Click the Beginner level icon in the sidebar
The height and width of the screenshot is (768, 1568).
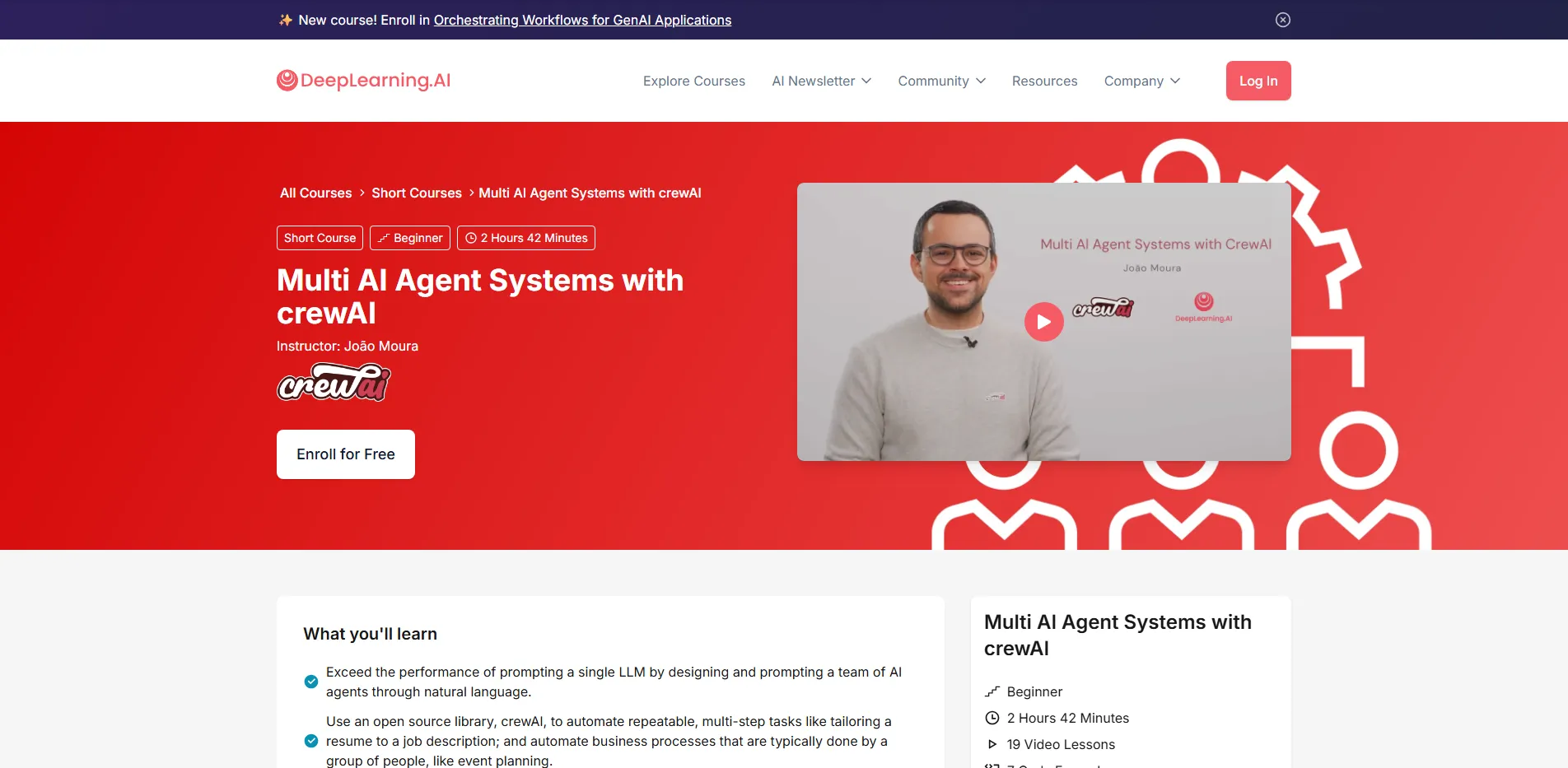click(x=992, y=691)
